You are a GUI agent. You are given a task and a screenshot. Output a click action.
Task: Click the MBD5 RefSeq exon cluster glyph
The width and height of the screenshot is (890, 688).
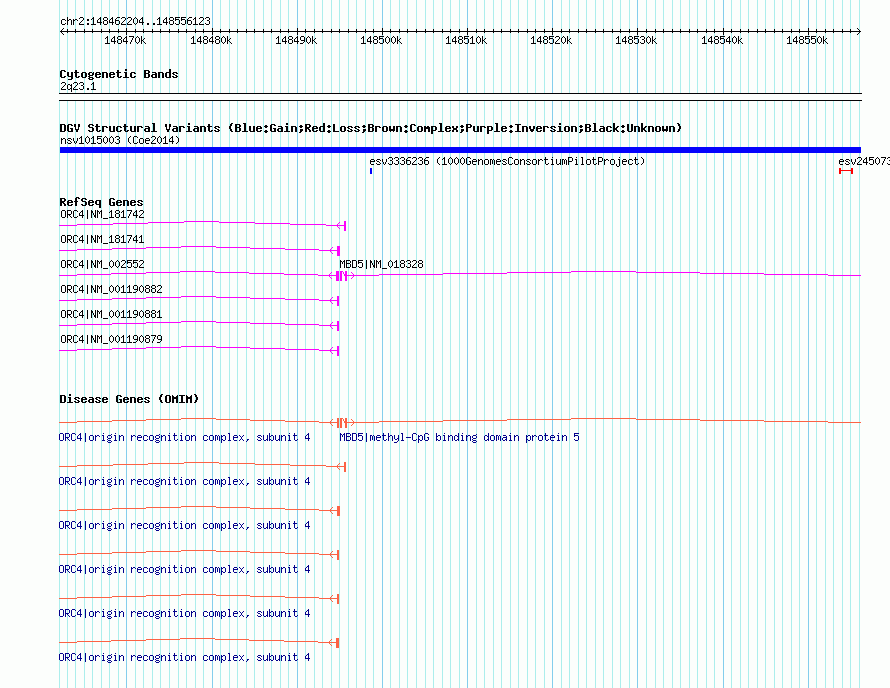click(x=342, y=276)
